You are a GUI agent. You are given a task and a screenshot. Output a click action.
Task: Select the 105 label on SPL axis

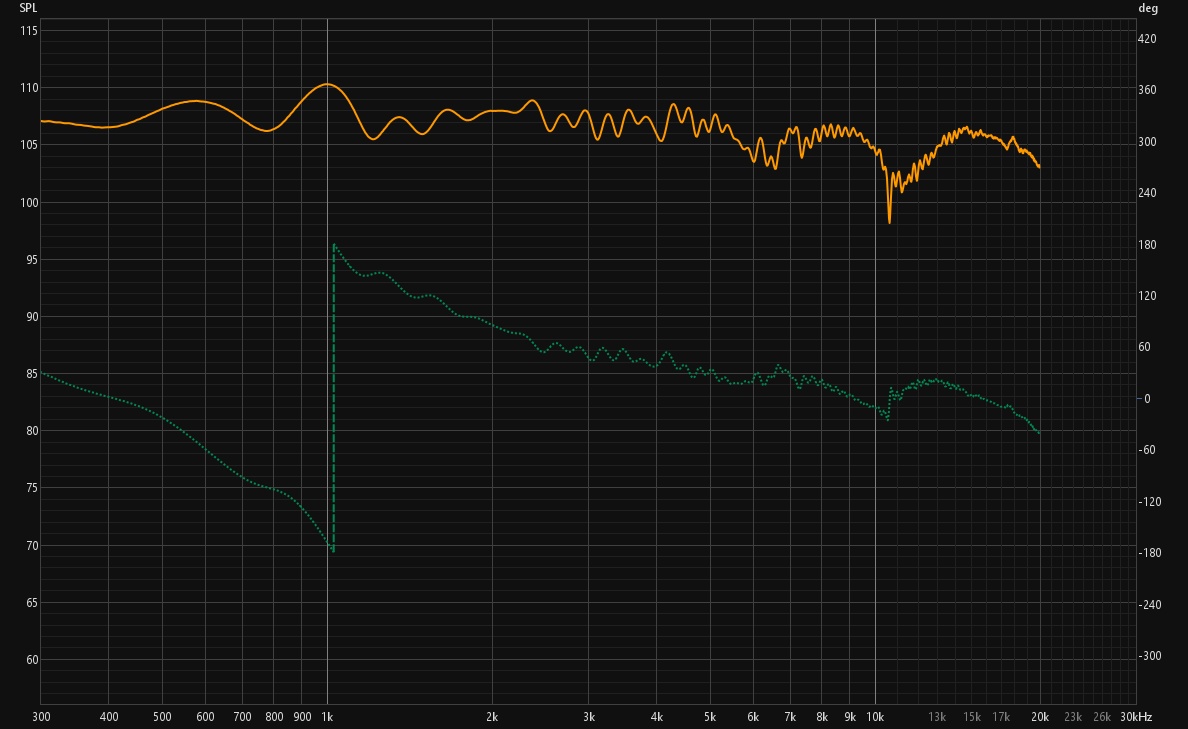pos(29,145)
